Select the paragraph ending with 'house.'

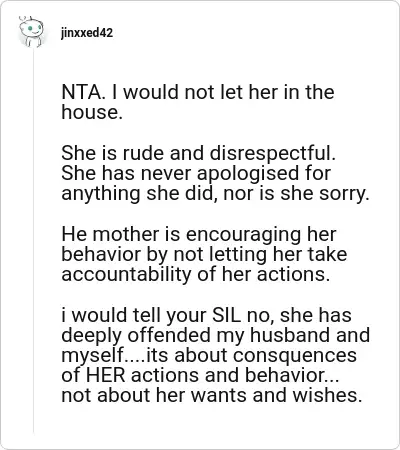point(198,102)
